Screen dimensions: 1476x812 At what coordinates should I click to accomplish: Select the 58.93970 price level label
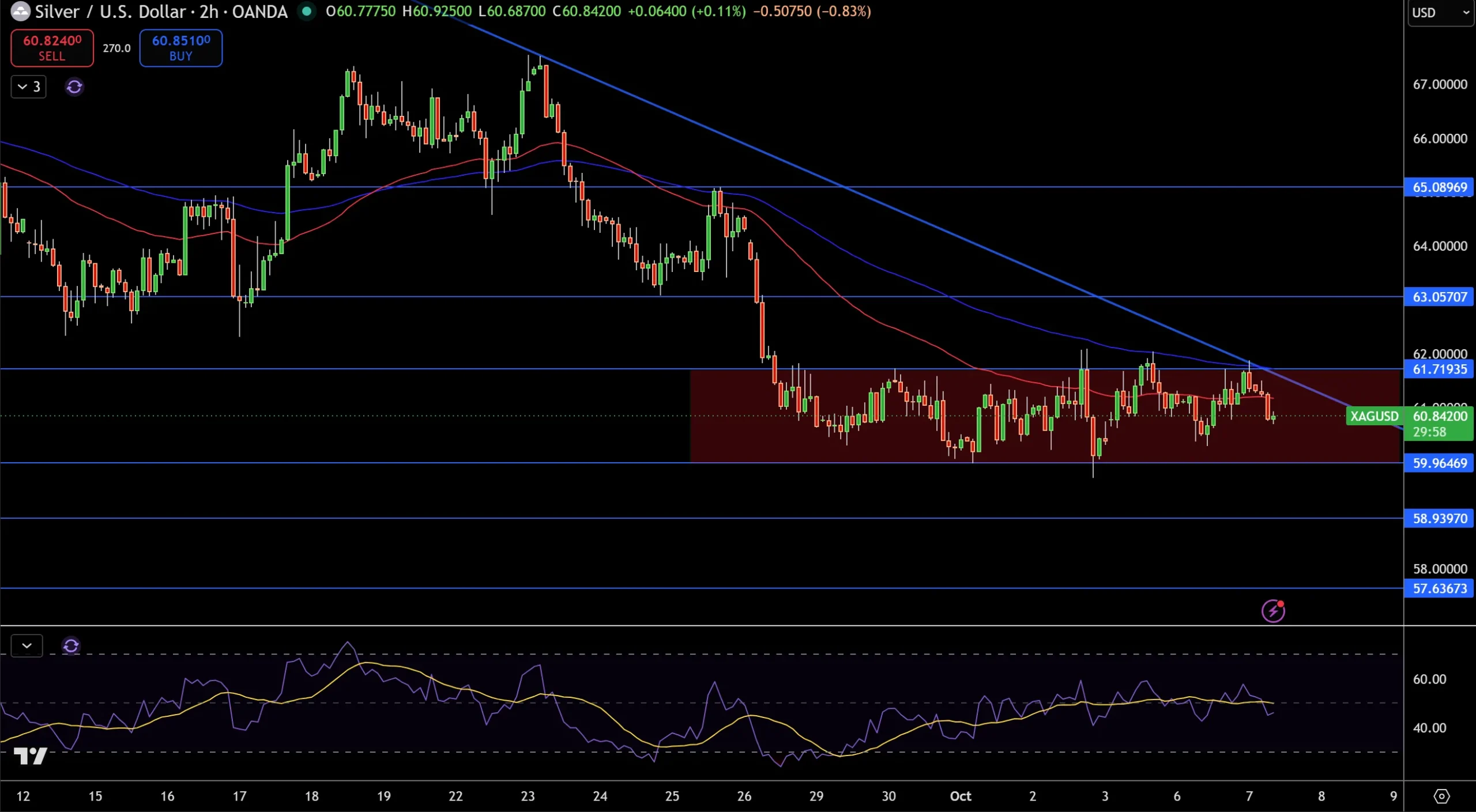point(1439,518)
